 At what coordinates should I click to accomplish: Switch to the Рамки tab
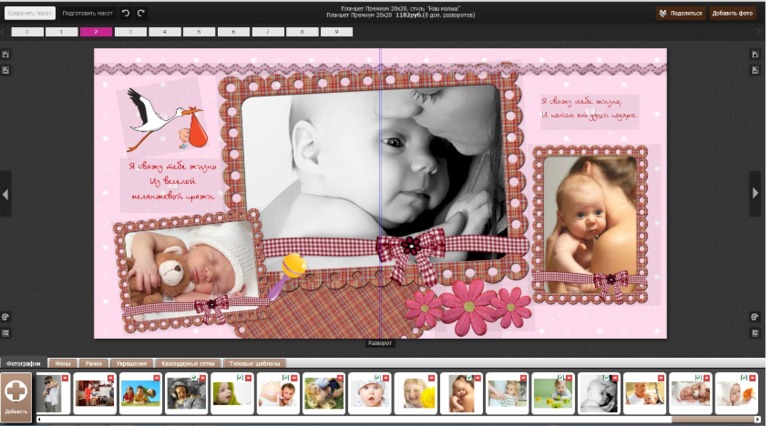(93, 363)
